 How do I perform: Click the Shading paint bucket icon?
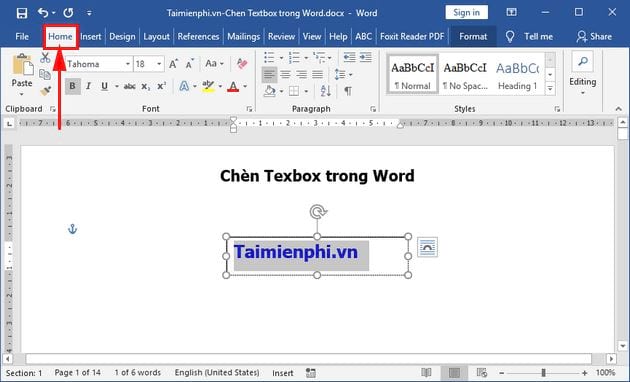[x=270, y=91]
